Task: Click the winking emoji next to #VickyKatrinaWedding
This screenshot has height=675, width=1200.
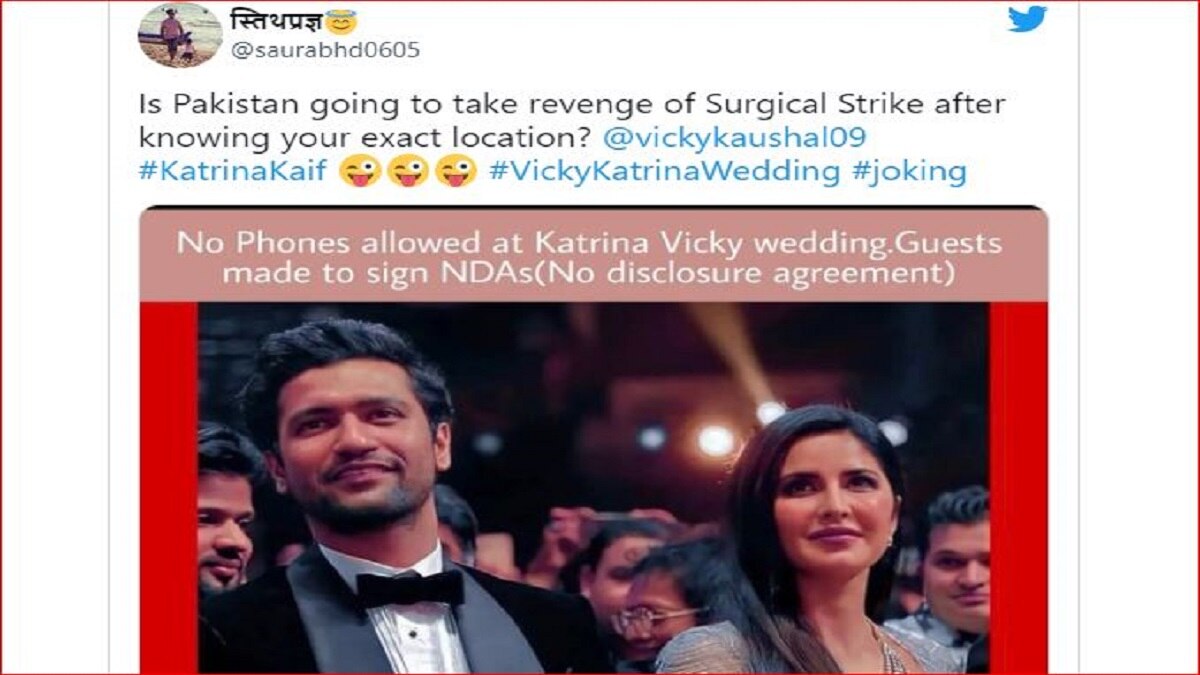Action: (x=457, y=172)
